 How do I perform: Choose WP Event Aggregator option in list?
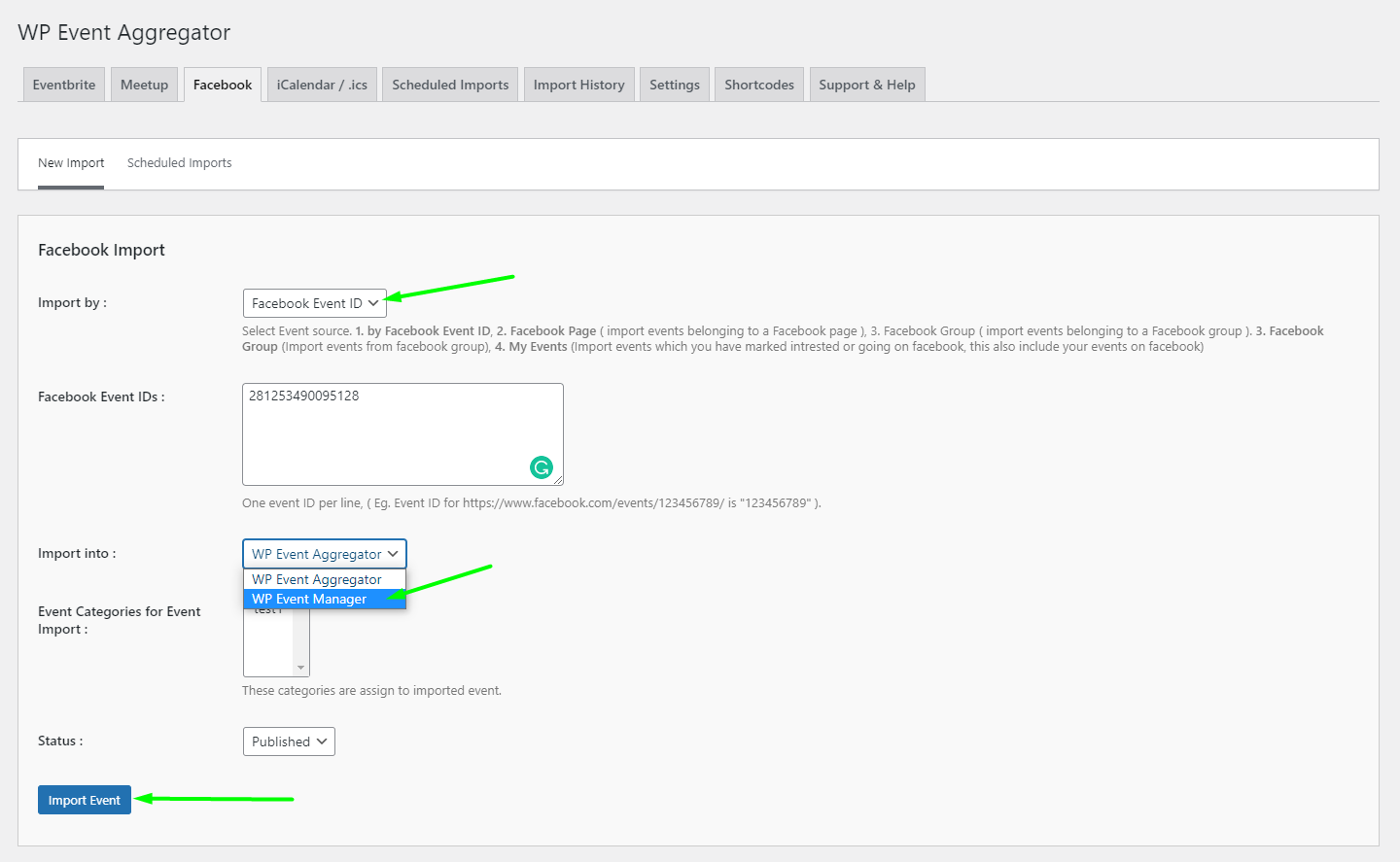[x=316, y=579]
